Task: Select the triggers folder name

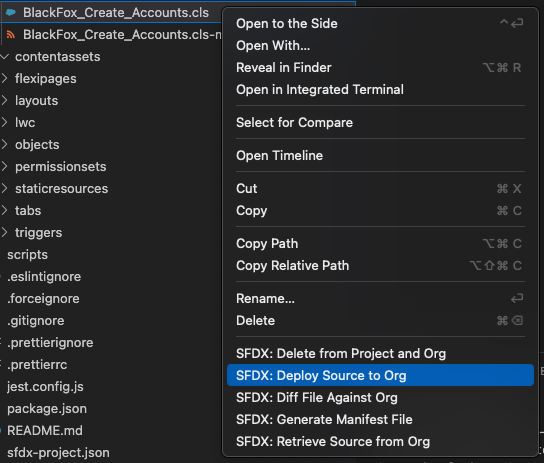Action: 39,232
